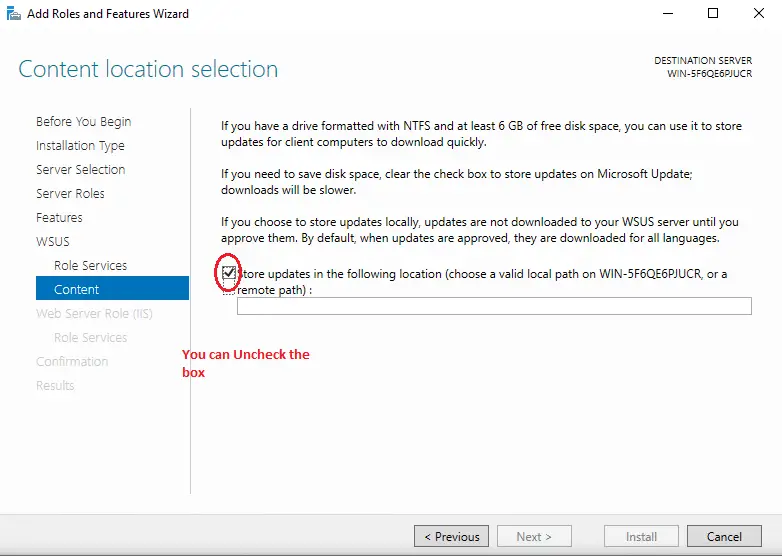Image resolution: width=782 pixels, height=556 pixels.
Task: Go back with the Previous button
Action: 451,537
